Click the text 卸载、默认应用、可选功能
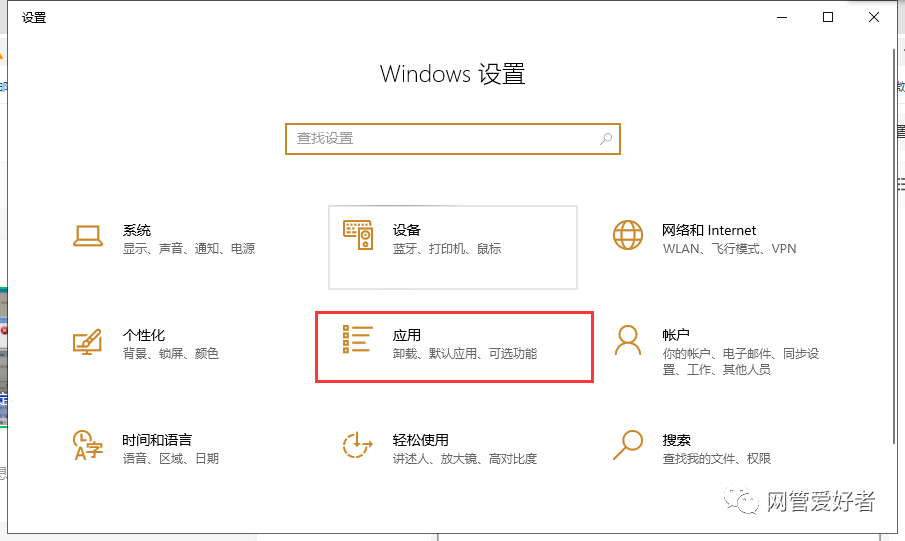Viewport: 905px width, 541px height. coord(465,353)
